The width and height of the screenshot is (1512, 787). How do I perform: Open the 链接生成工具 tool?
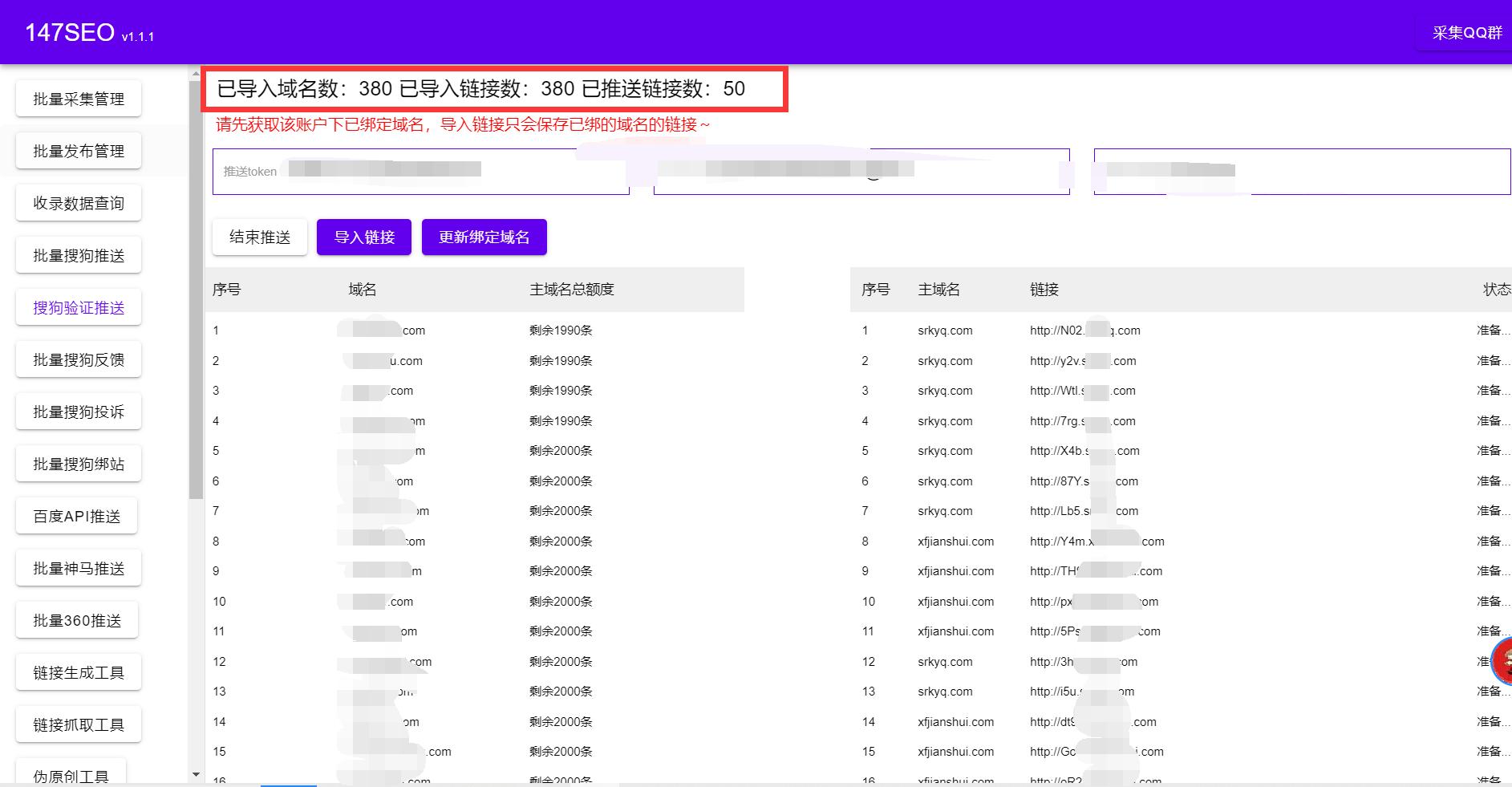[x=78, y=671]
